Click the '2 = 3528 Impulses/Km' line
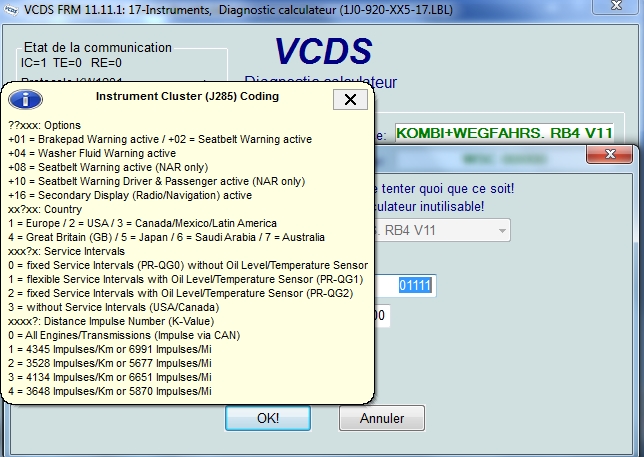This screenshot has height=457, width=644. [110, 363]
